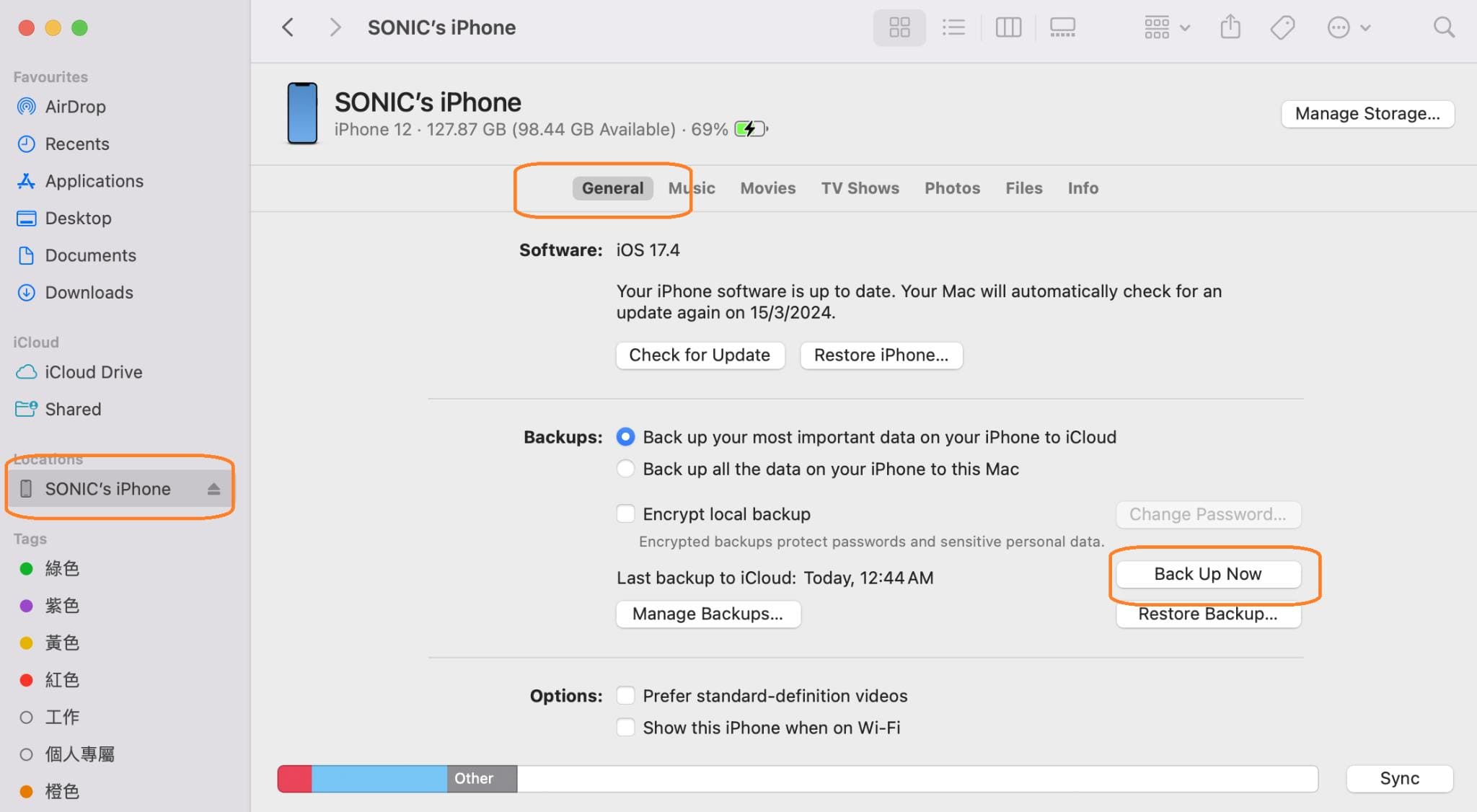
Task: Enable Encrypt local backup checkbox
Action: (625, 513)
